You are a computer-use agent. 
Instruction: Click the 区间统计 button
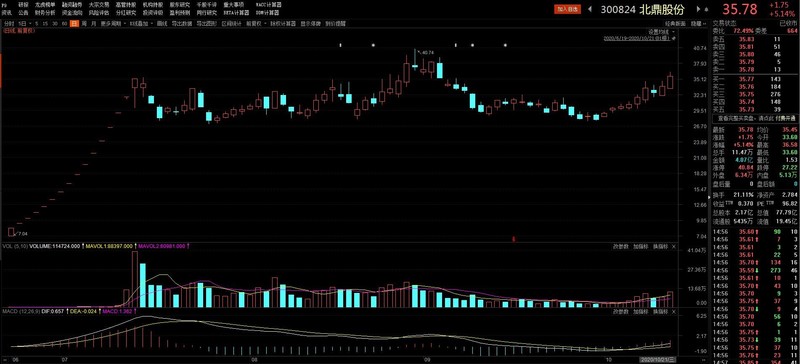tap(231, 23)
